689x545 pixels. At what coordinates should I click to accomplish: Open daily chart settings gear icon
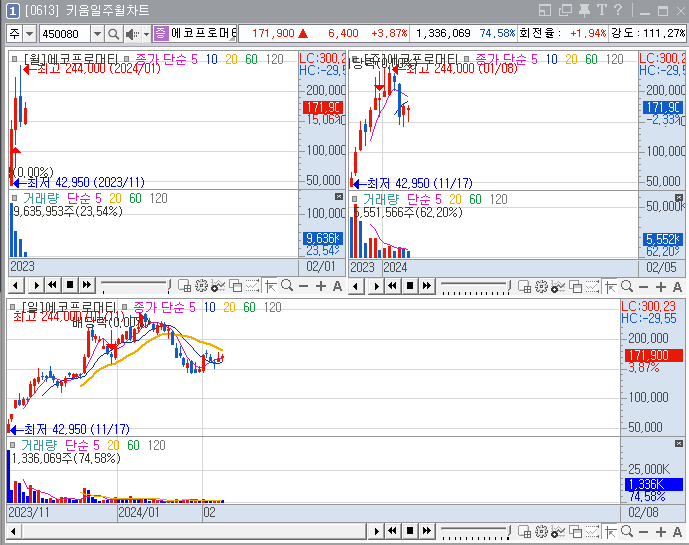click(541, 532)
